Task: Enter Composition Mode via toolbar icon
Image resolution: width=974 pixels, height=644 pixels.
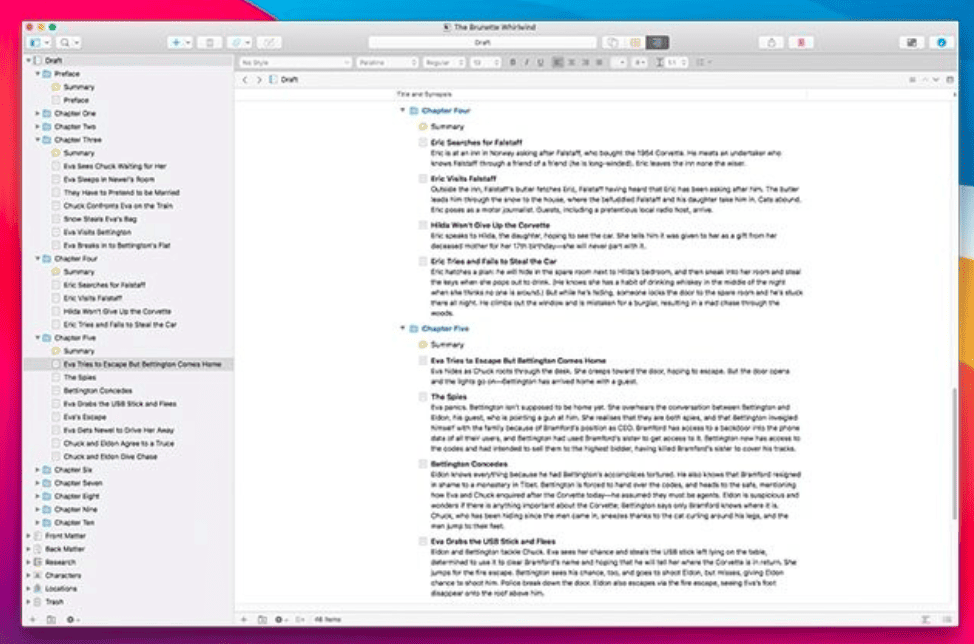Action: (911, 42)
